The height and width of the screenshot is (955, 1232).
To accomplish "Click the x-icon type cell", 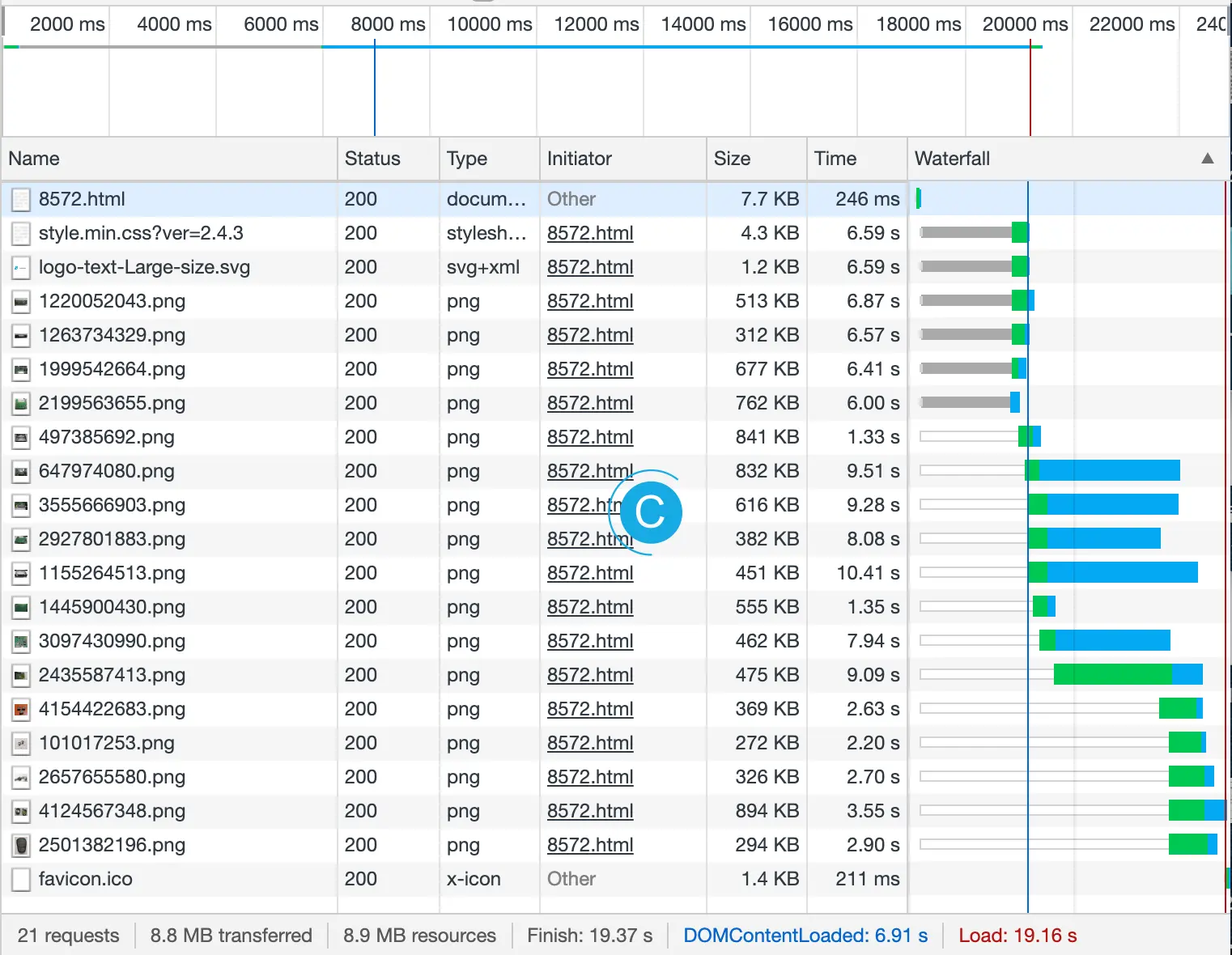I will (x=490, y=879).
